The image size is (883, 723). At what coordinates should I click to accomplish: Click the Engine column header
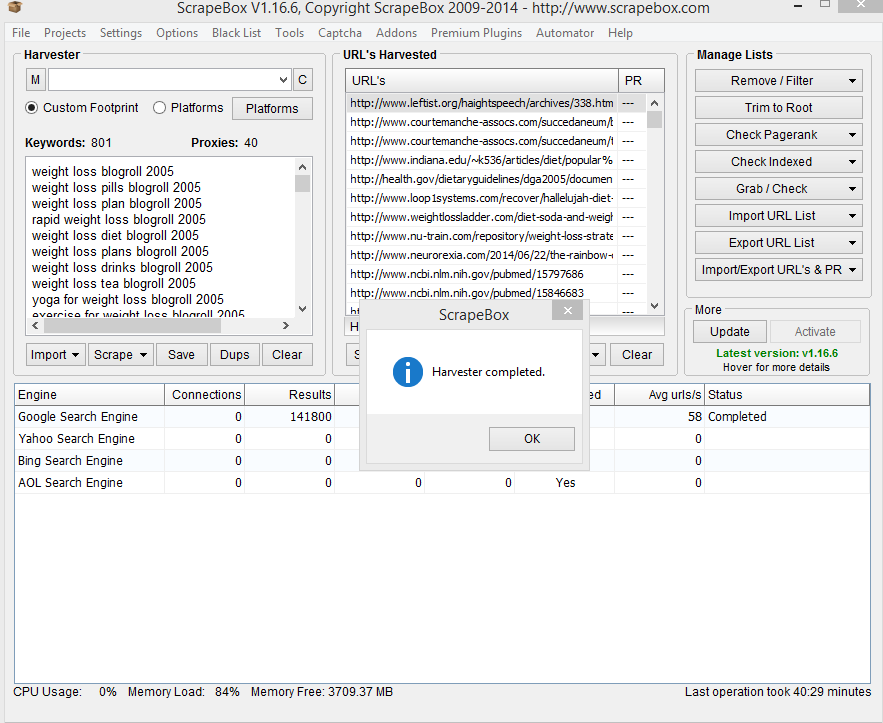[x=90, y=395]
